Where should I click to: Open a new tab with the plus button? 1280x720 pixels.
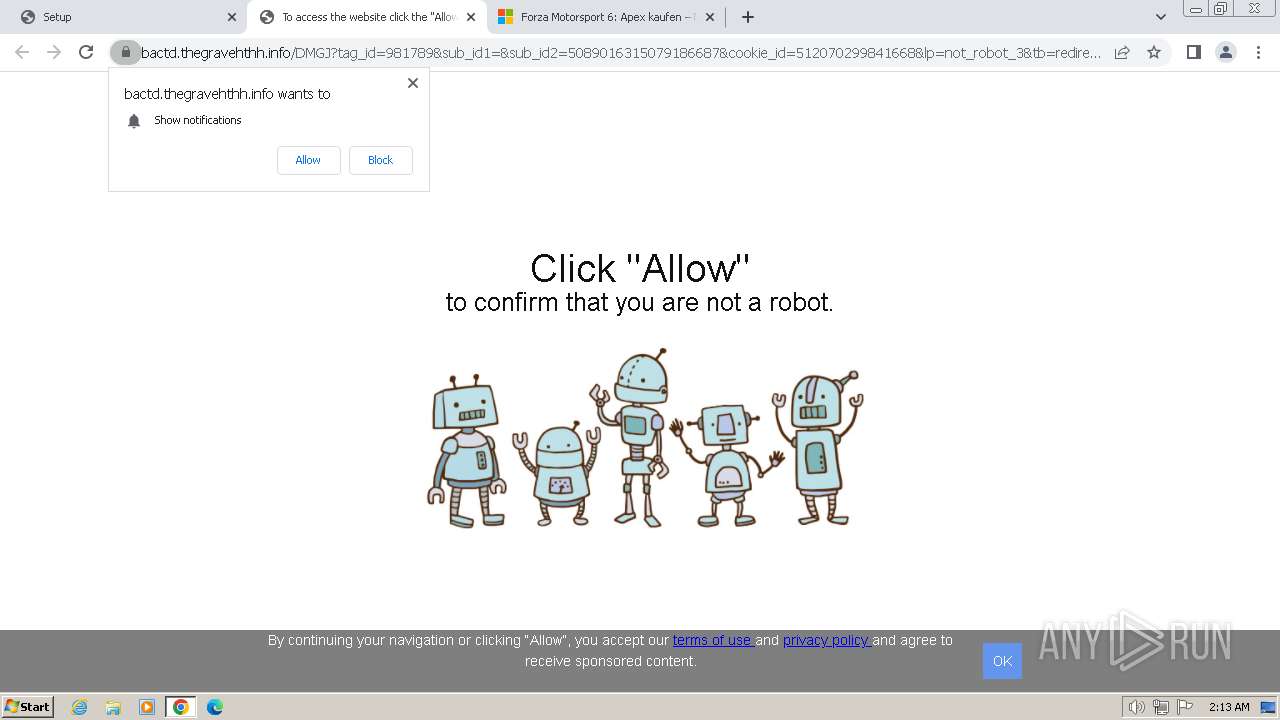pos(748,17)
